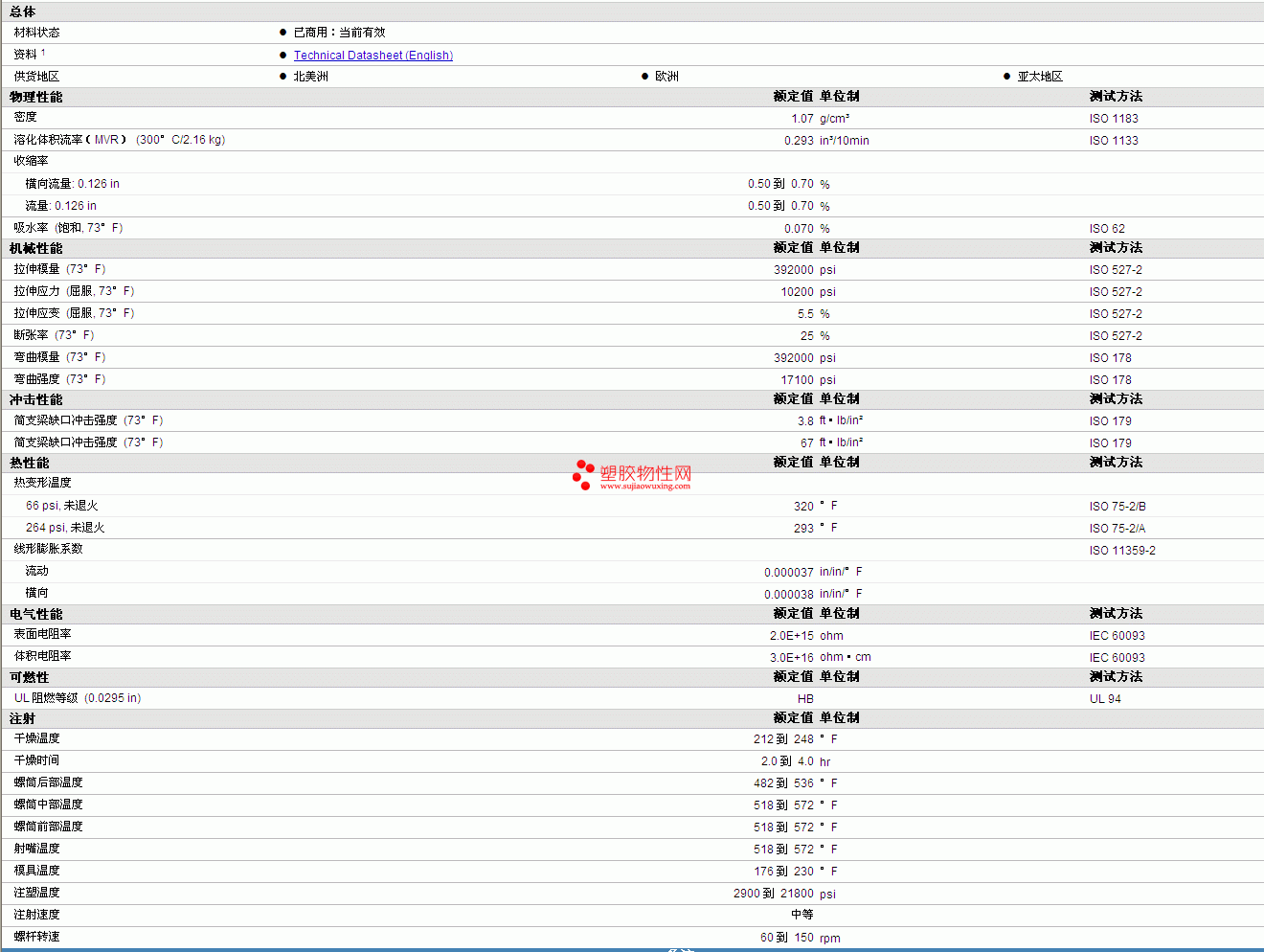Click the ISO 1133 test method
The height and width of the screenshot is (952, 1264).
(1114, 141)
